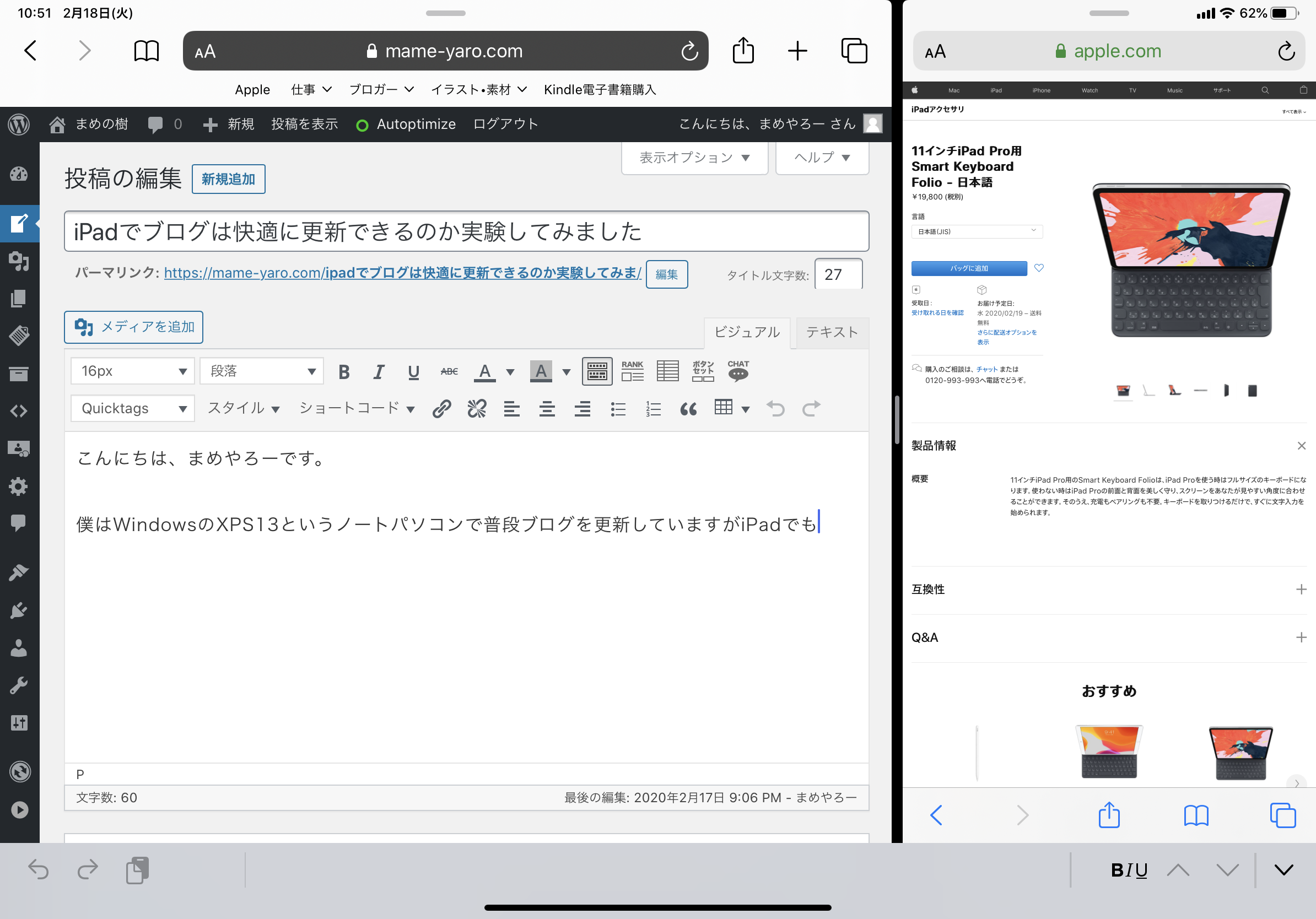The width and height of the screenshot is (1316, 919).
Task: Reload the mame-yaro.com page
Action: tap(689, 51)
